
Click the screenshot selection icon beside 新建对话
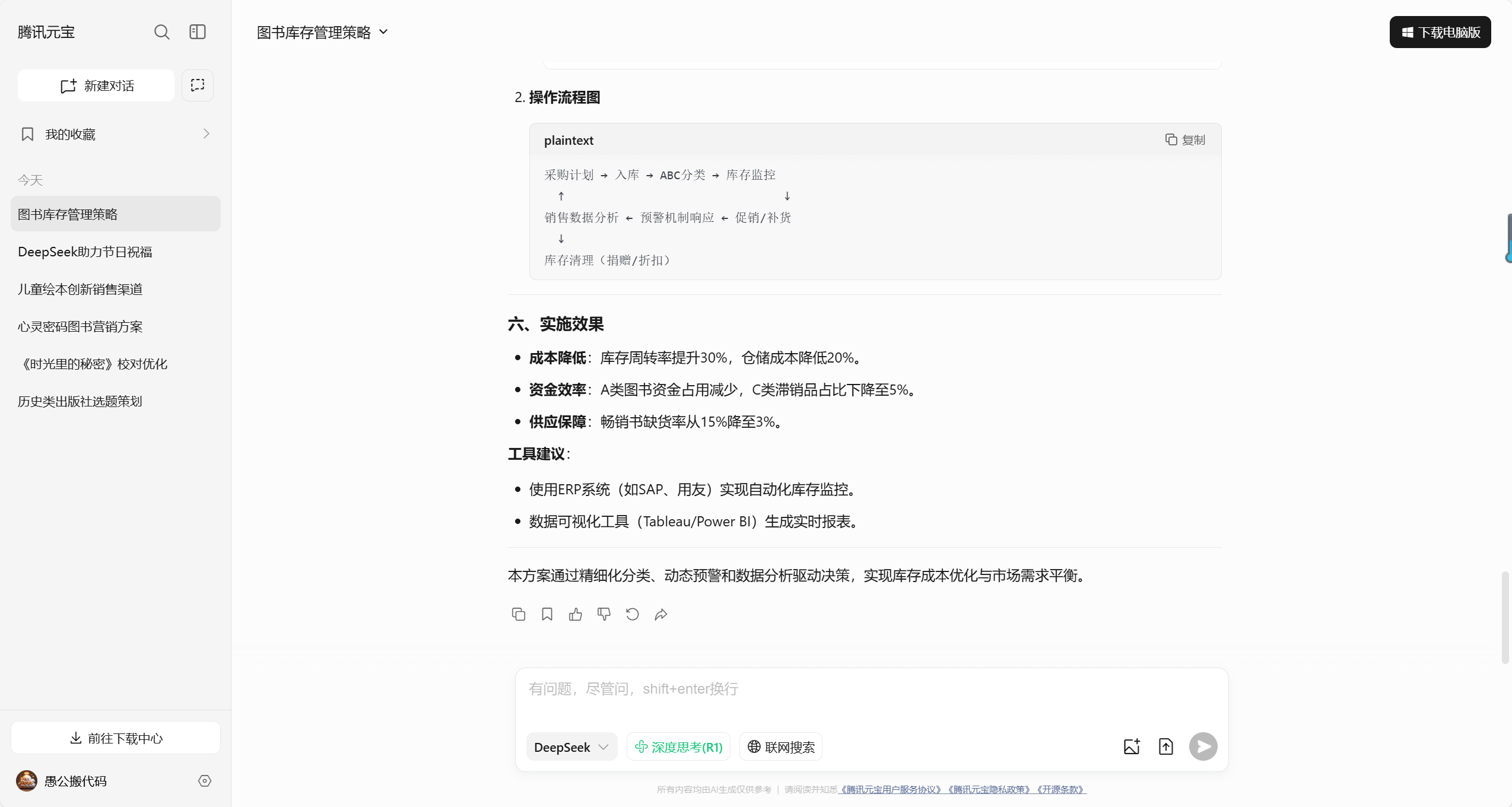pos(198,85)
